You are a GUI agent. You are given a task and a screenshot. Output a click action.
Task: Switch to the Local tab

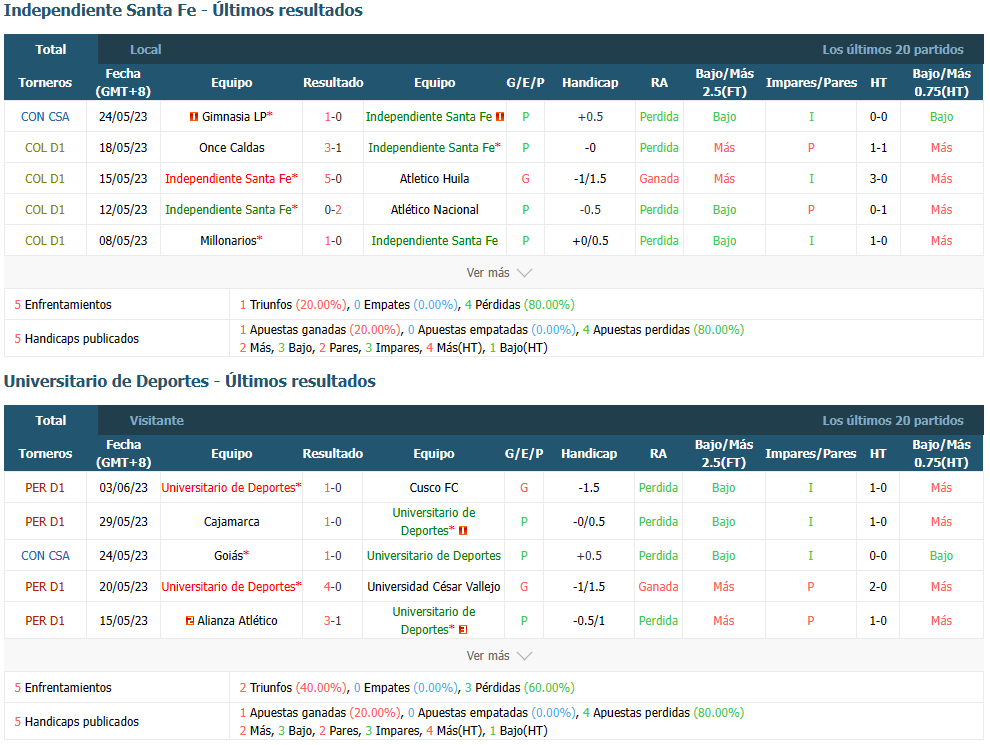[x=145, y=49]
